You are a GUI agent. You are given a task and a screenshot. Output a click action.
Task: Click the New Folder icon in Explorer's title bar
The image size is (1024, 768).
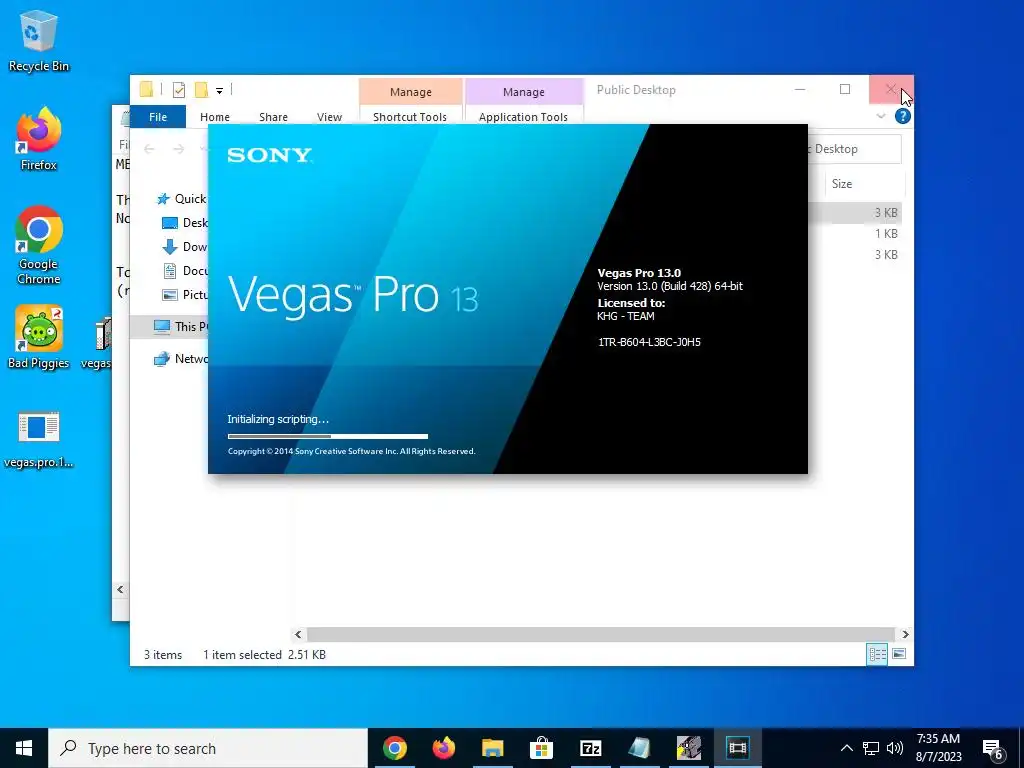[202, 89]
